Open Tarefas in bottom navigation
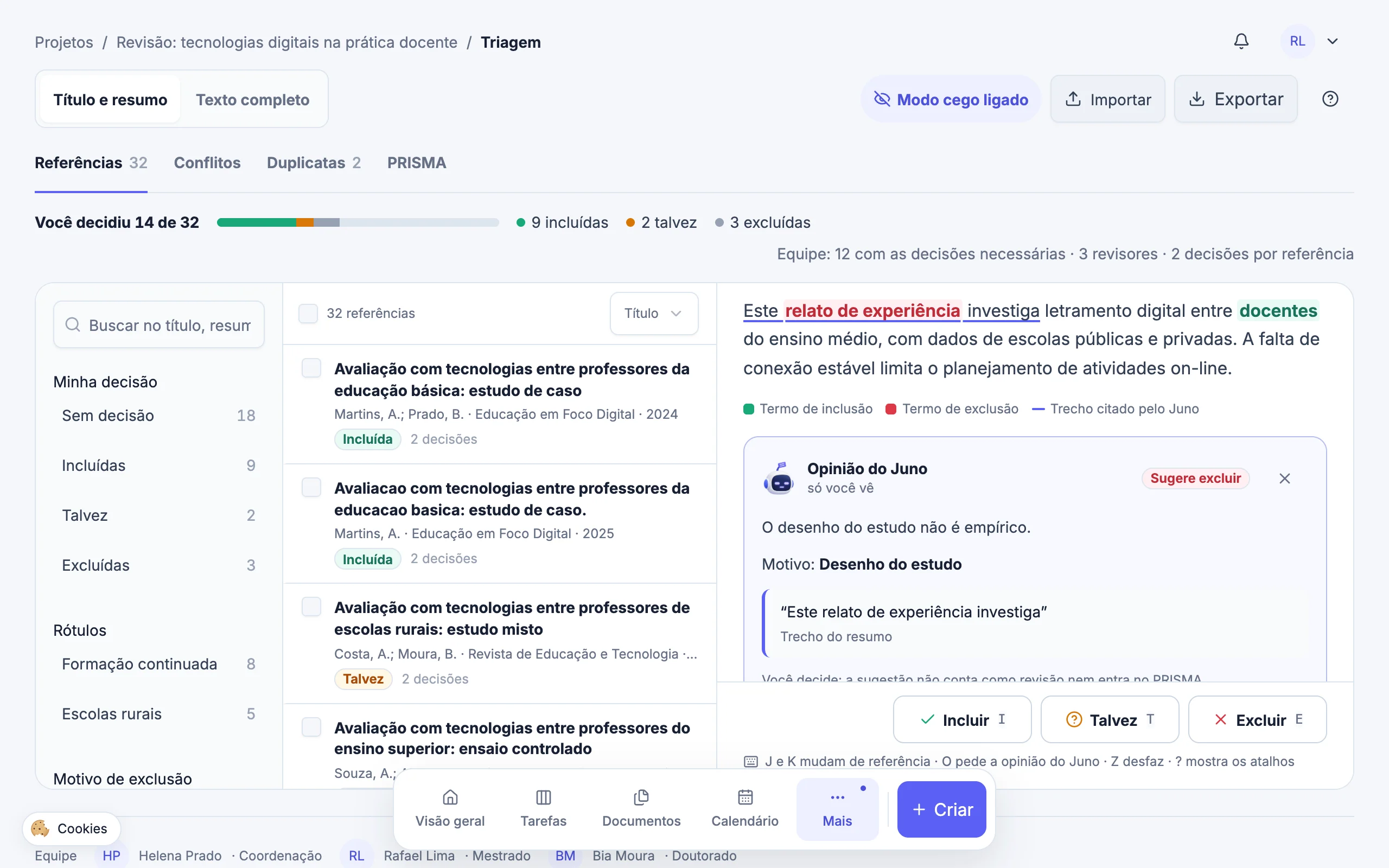The image size is (1389, 868). click(543, 809)
